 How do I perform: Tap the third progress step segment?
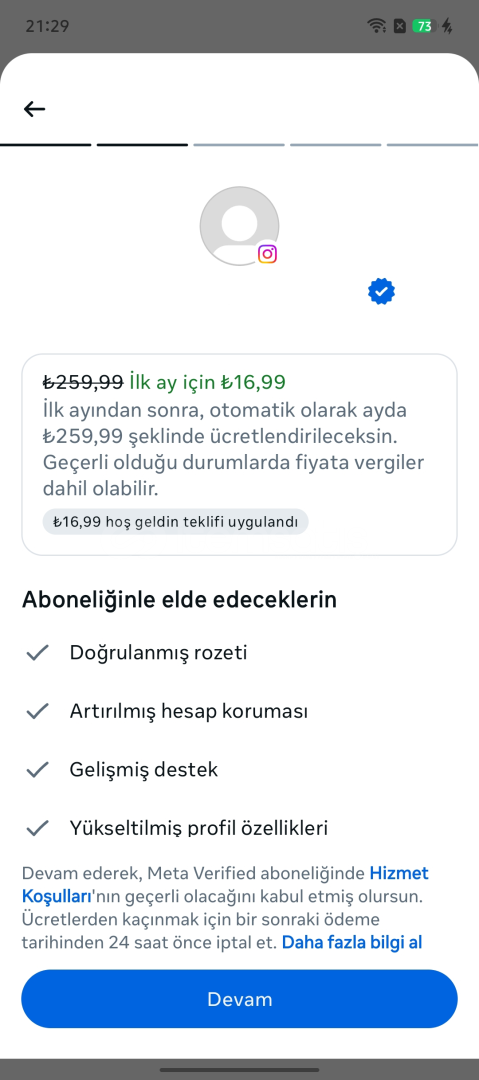(x=239, y=145)
